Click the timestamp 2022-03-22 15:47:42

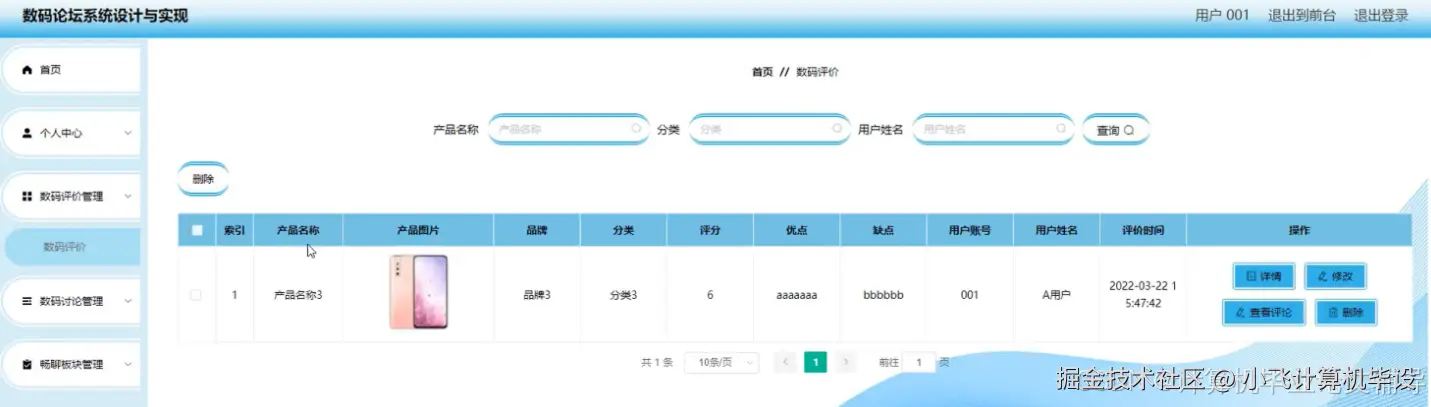(1143, 294)
